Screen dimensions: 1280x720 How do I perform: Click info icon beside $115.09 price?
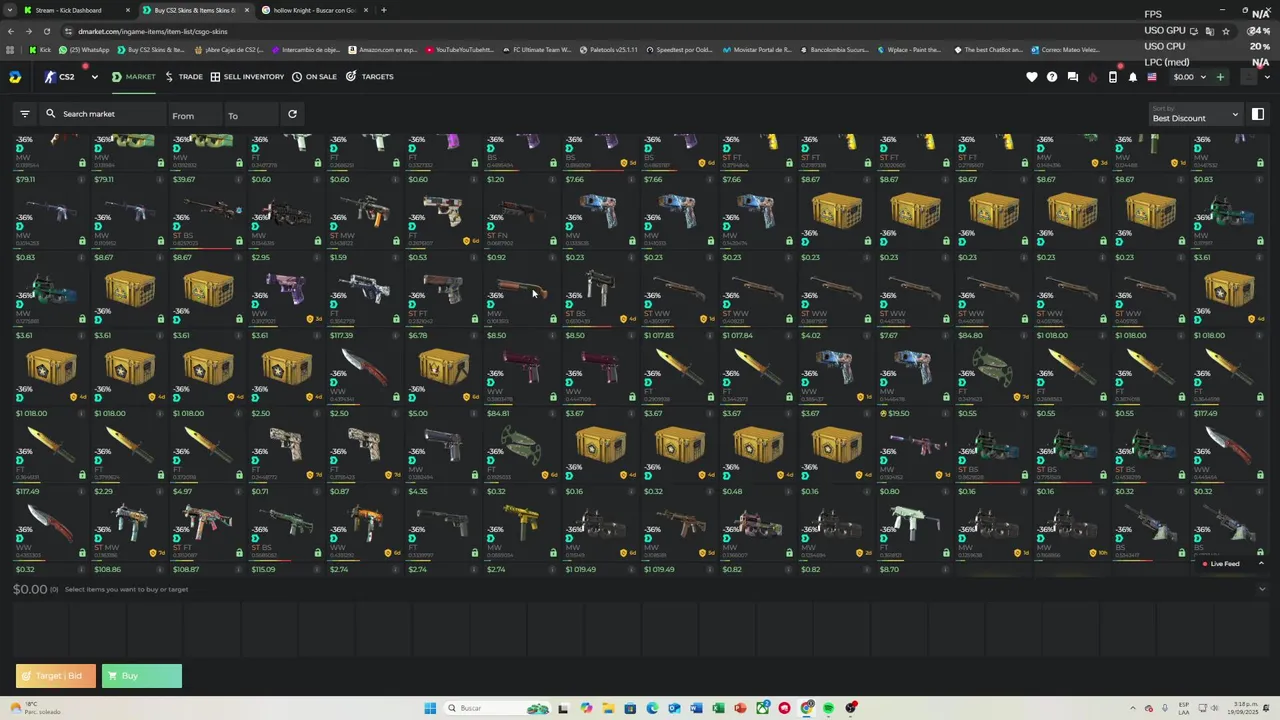coord(316,570)
